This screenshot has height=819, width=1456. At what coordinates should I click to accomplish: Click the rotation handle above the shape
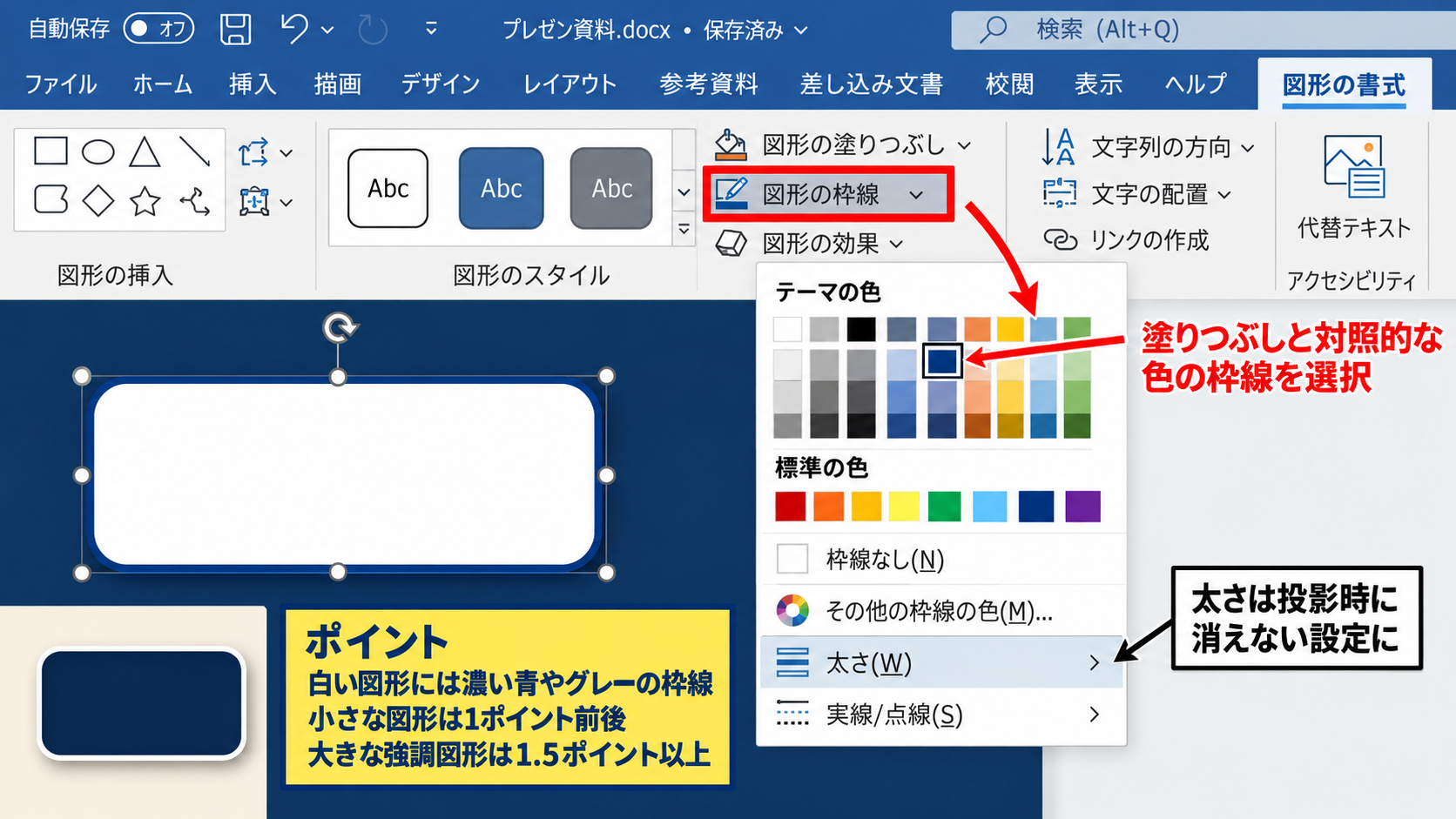click(x=339, y=328)
